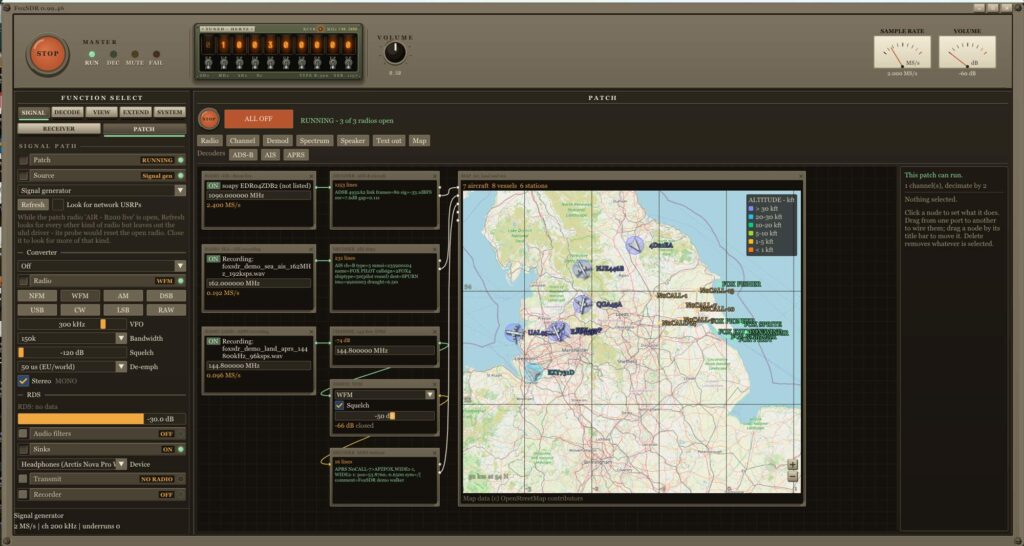Click the RDS -30.0 dB level slider
This screenshot has width=1024, height=546.
[x=102, y=419]
